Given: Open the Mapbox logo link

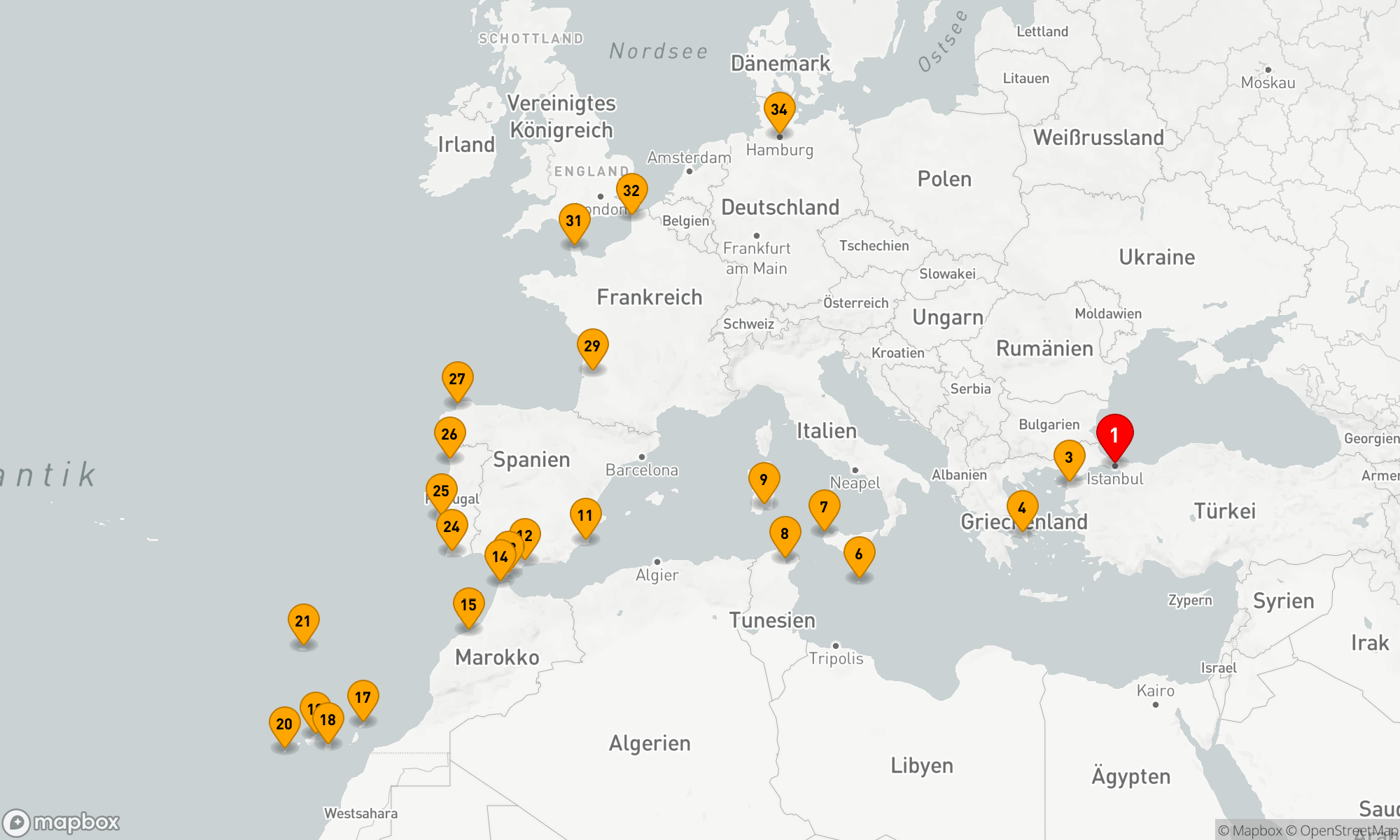Looking at the screenshot, I should click(62, 822).
